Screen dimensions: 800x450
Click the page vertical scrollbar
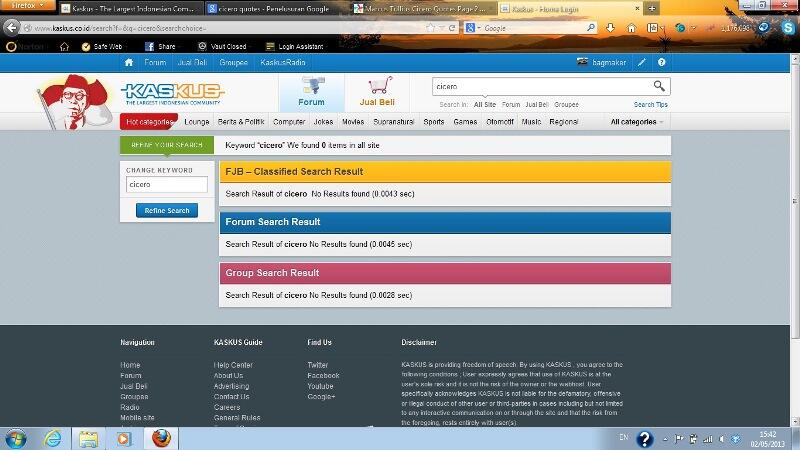(x=794, y=202)
